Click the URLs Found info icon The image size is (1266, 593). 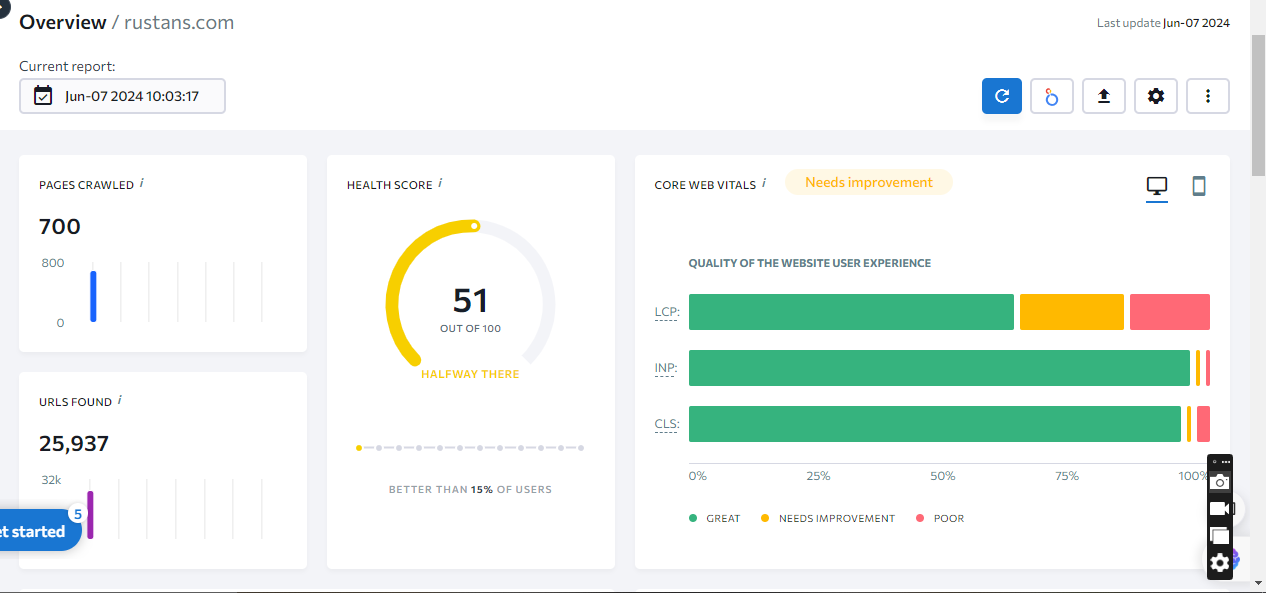(120, 400)
